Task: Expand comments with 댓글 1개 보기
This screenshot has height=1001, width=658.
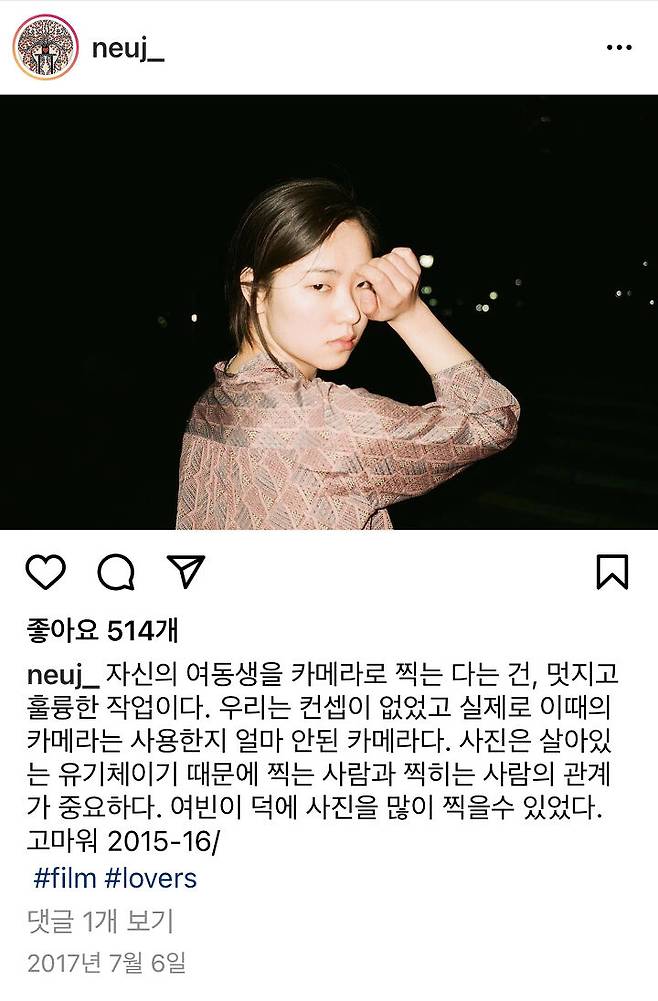Action: point(100,921)
